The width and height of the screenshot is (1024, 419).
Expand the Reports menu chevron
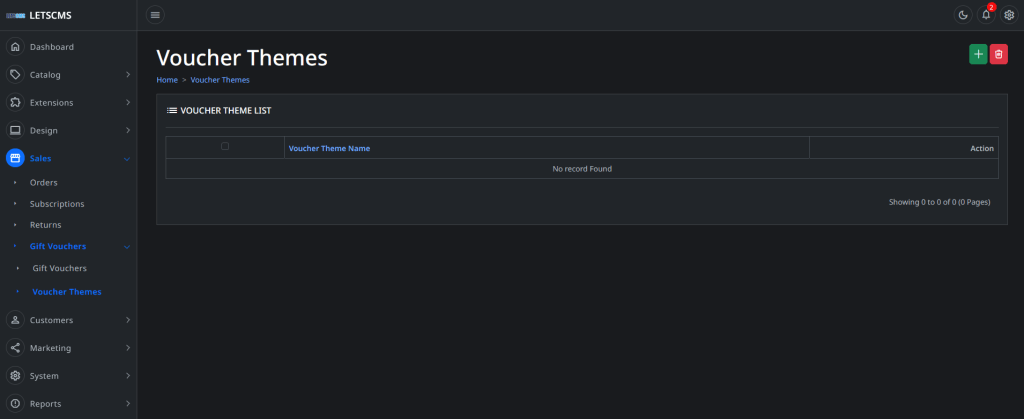(x=128, y=404)
